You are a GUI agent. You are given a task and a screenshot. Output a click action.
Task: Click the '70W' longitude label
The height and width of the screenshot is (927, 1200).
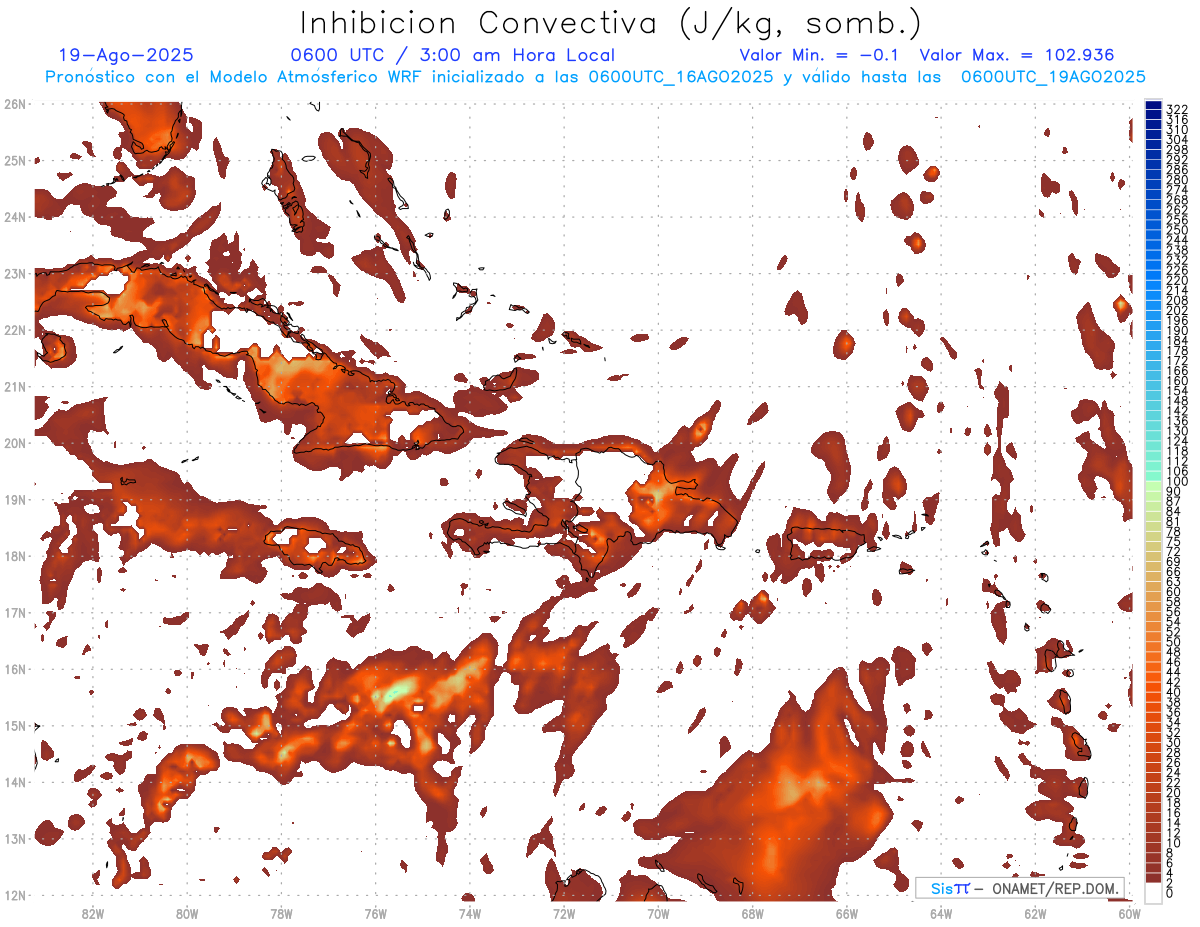(x=658, y=913)
